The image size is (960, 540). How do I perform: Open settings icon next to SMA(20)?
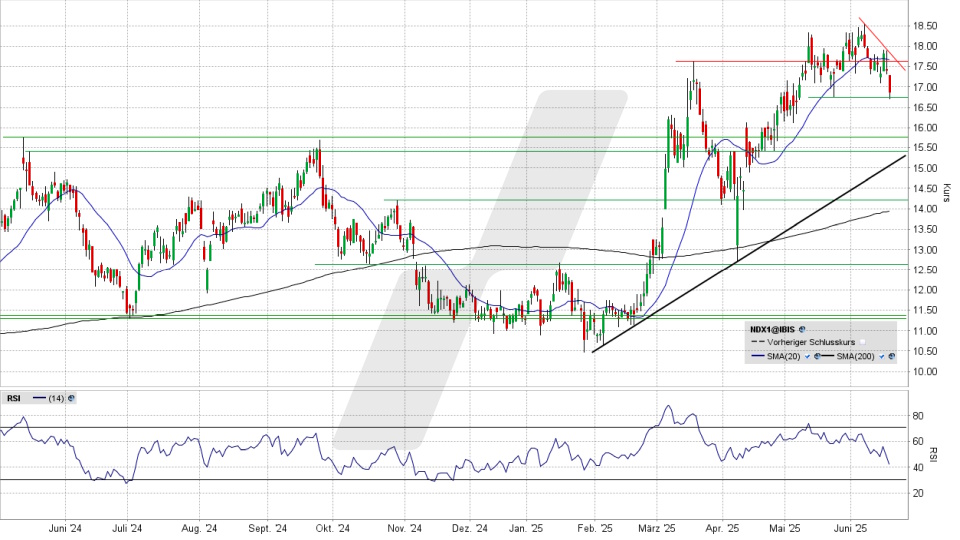[817, 356]
